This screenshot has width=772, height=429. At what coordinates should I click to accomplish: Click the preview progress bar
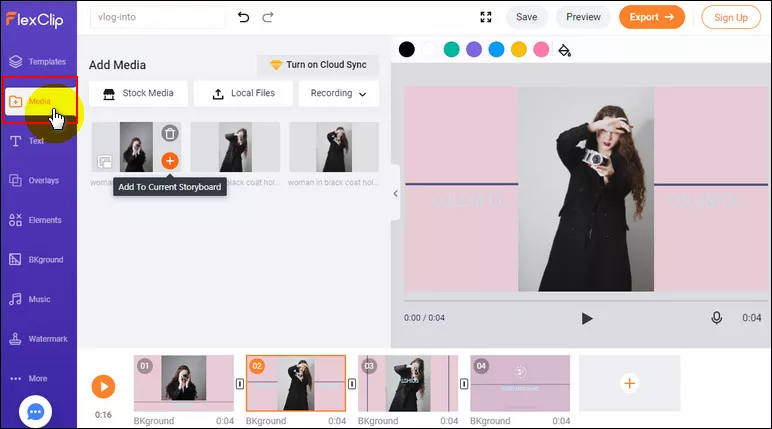tap(585, 300)
